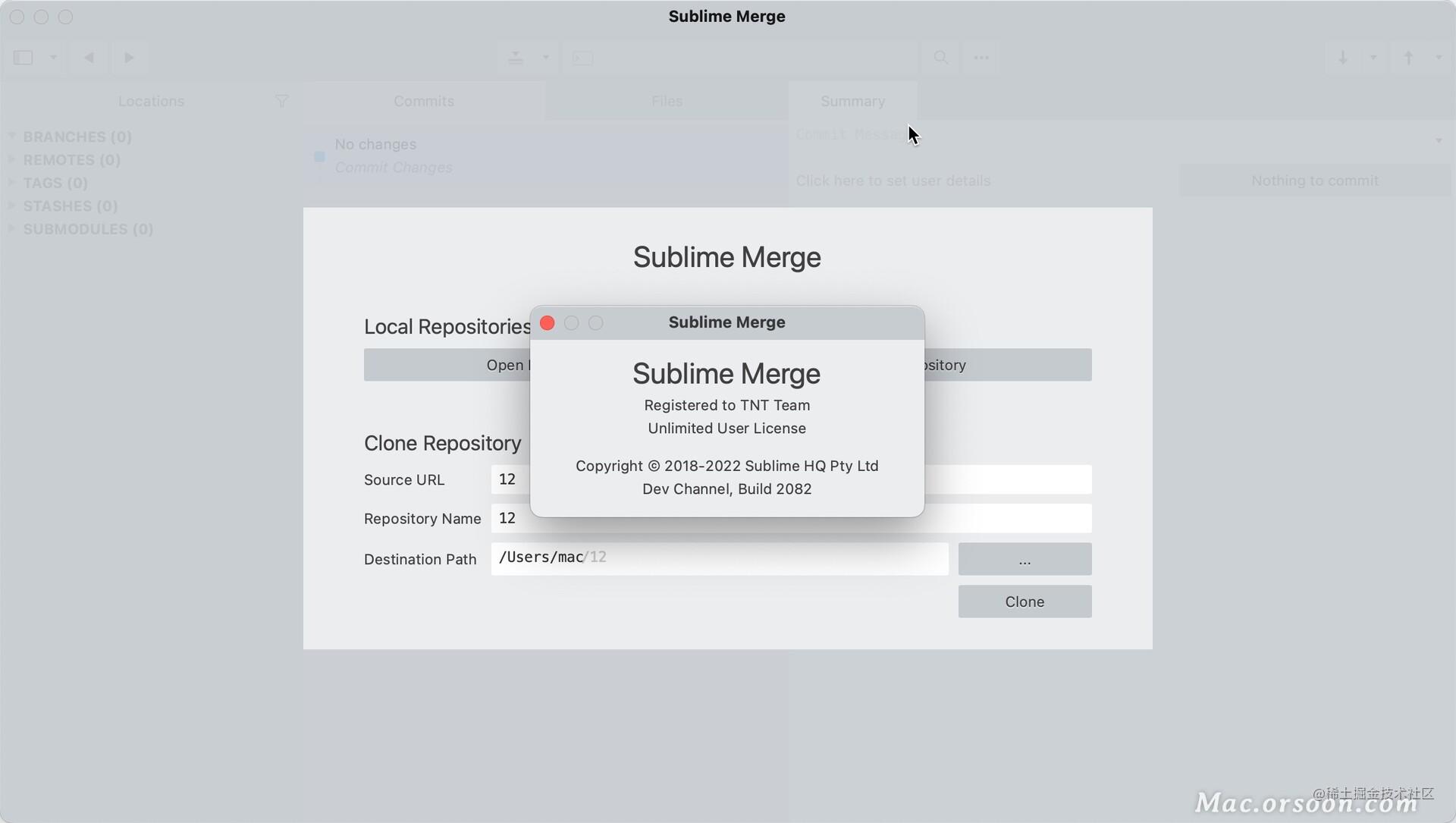
Task: Click into the Commit Message field
Action: pos(1107,135)
